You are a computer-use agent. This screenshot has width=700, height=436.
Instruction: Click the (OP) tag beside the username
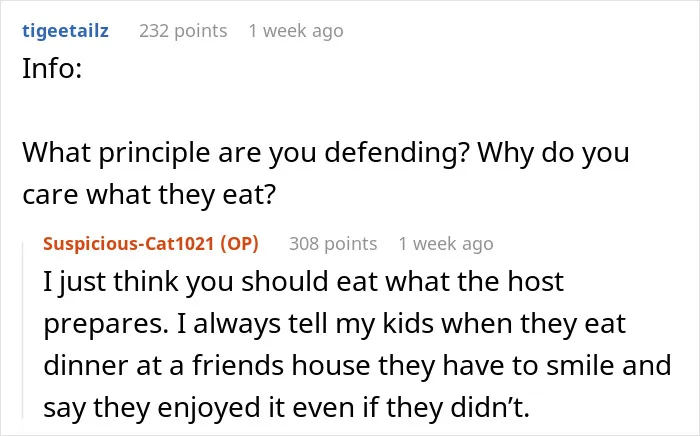point(239,244)
